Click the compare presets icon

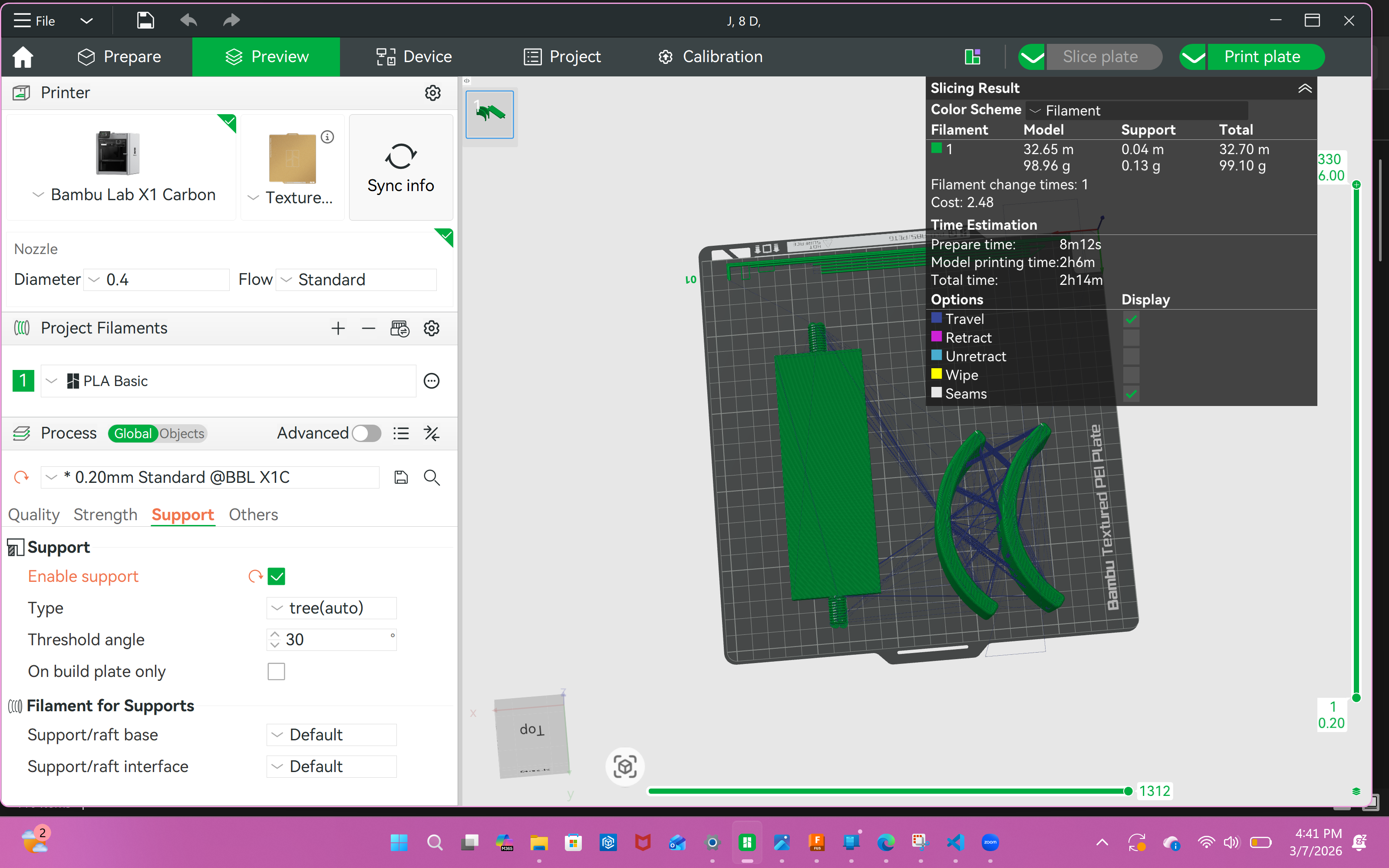point(432,433)
